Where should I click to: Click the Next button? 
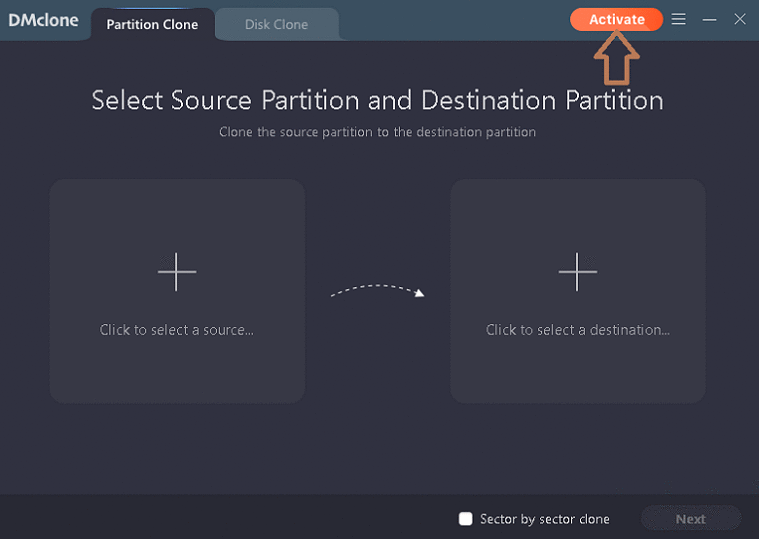pyautogui.click(x=690, y=519)
